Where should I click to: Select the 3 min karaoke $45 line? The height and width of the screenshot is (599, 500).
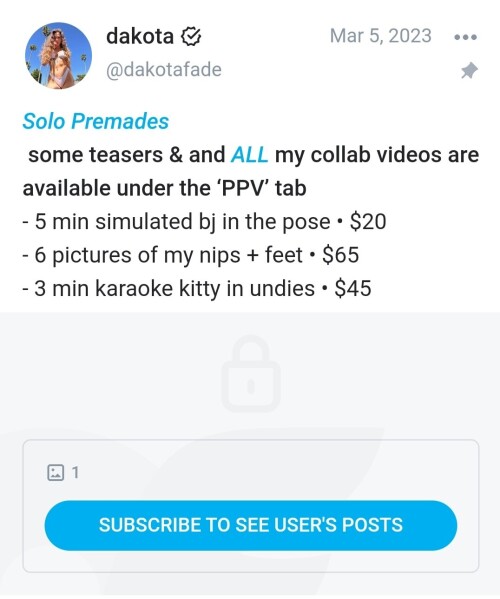point(197,288)
